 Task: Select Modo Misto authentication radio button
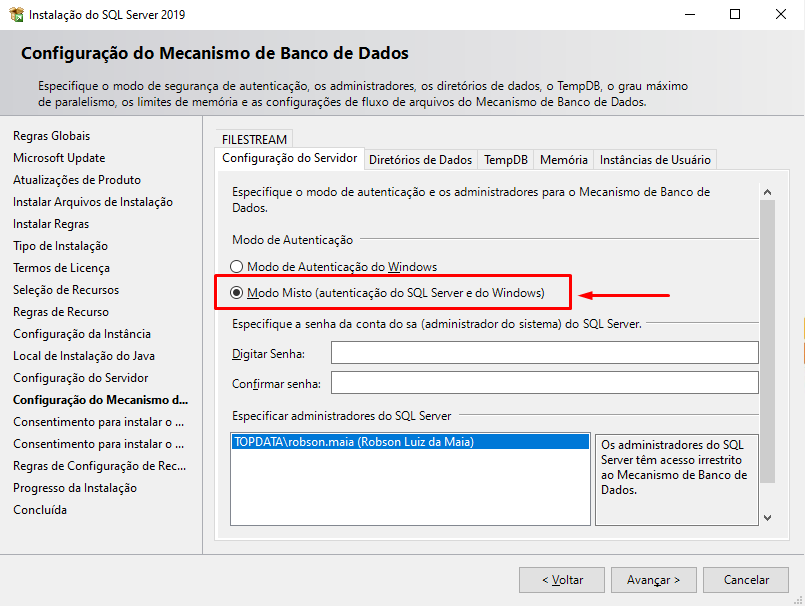tap(237, 293)
